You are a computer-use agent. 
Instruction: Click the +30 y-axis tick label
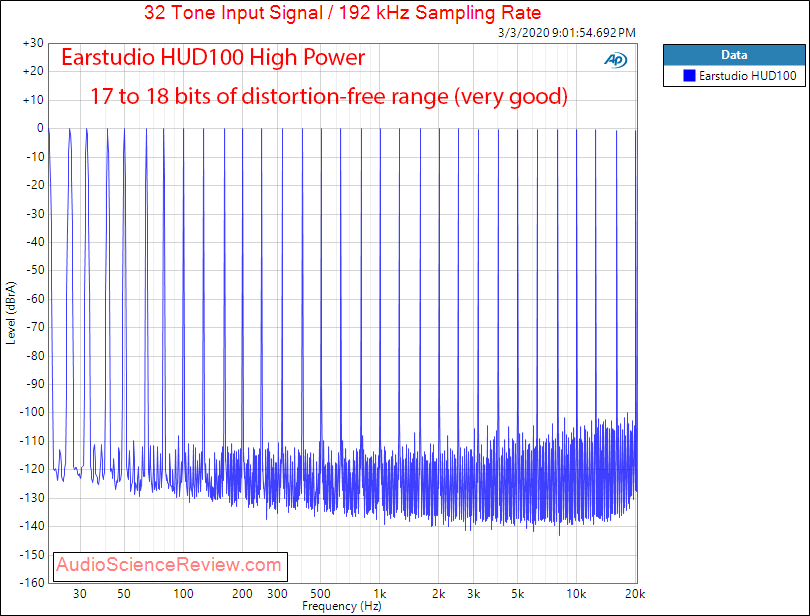point(33,43)
